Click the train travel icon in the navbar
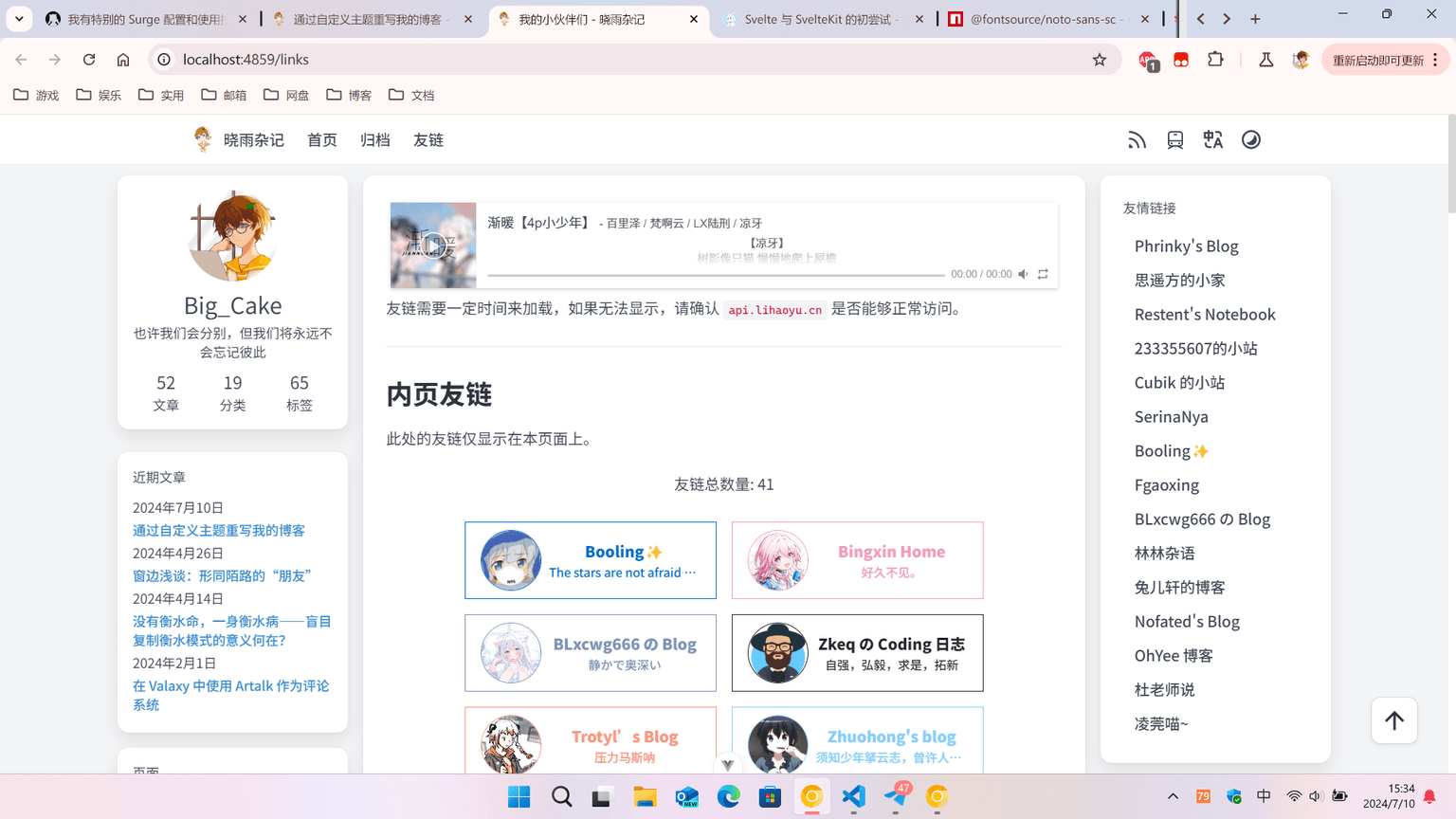 coord(1174,139)
